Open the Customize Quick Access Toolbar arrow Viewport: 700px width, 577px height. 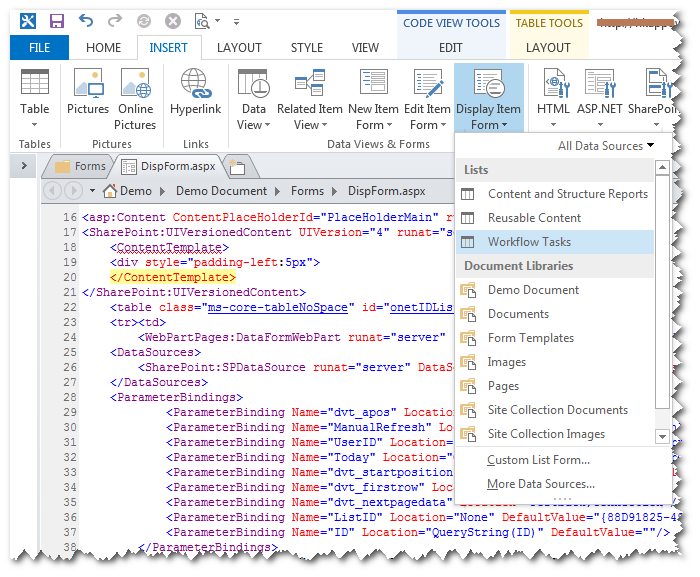tap(236, 21)
